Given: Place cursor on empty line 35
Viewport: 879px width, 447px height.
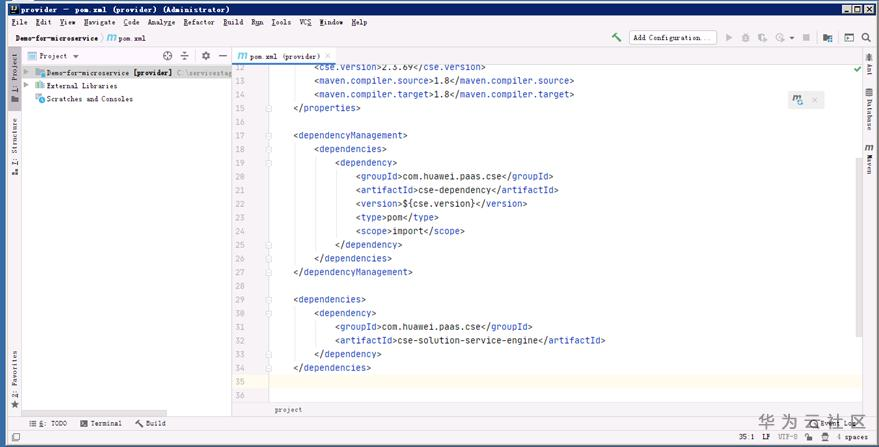Looking at the screenshot, I should (x=565, y=382).
